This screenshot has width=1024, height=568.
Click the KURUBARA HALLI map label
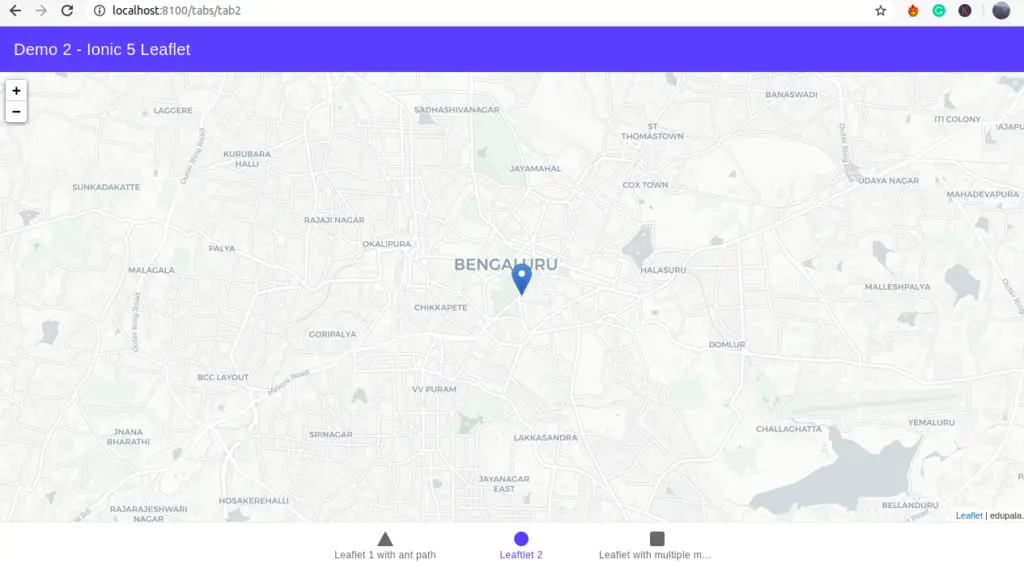(247, 159)
